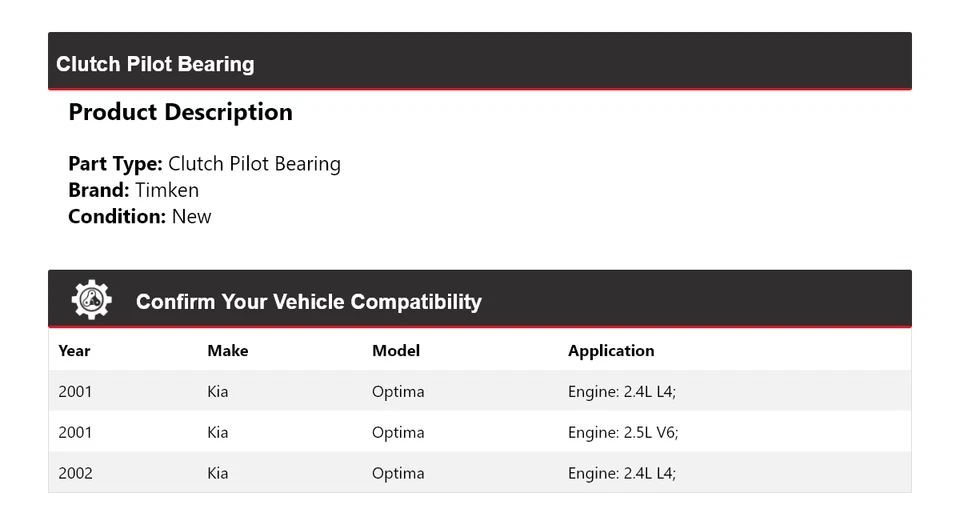The width and height of the screenshot is (960, 525).
Task: Click the Model column header
Action: pyautogui.click(x=396, y=350)
